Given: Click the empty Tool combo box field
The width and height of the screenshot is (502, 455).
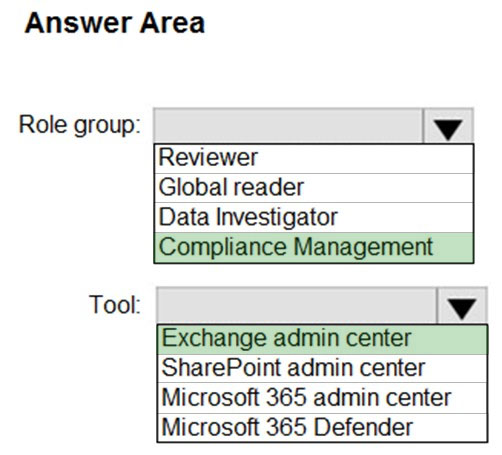Looking at the screenshot, I should pyautogui.click(x=296, y=306).
